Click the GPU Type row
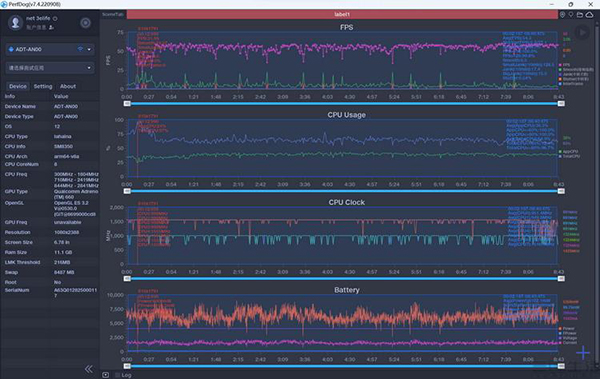Viewport: 600px width, 379px height. (50, 194)
